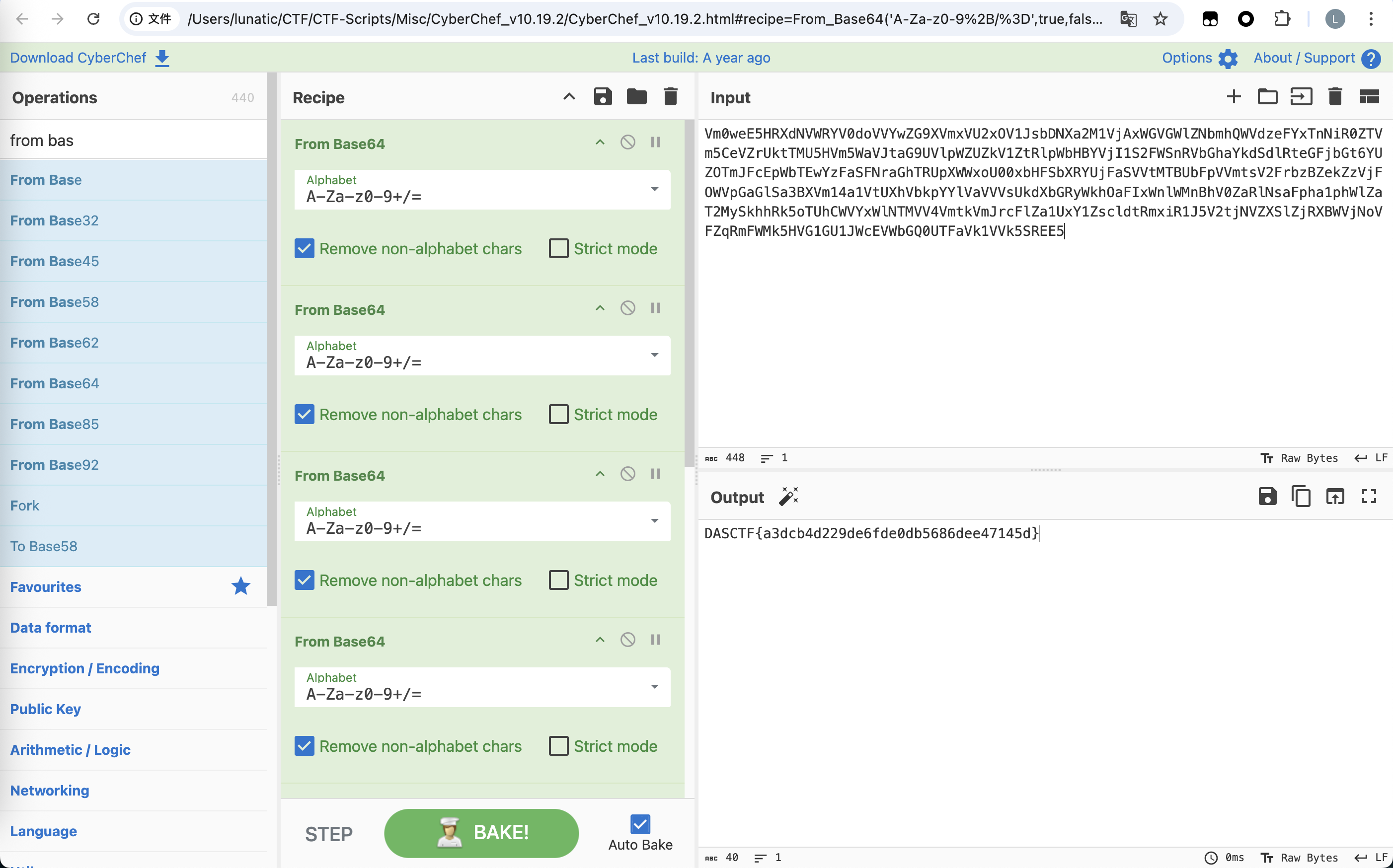Click the download arrow icon
Image resolution: width=1393 pixels, height=868 pixels.
tap(162, 58)
